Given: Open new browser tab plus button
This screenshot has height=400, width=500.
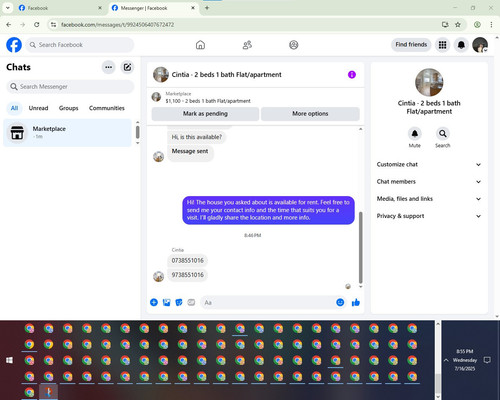Looking at the screenshot, I should 207,8.
